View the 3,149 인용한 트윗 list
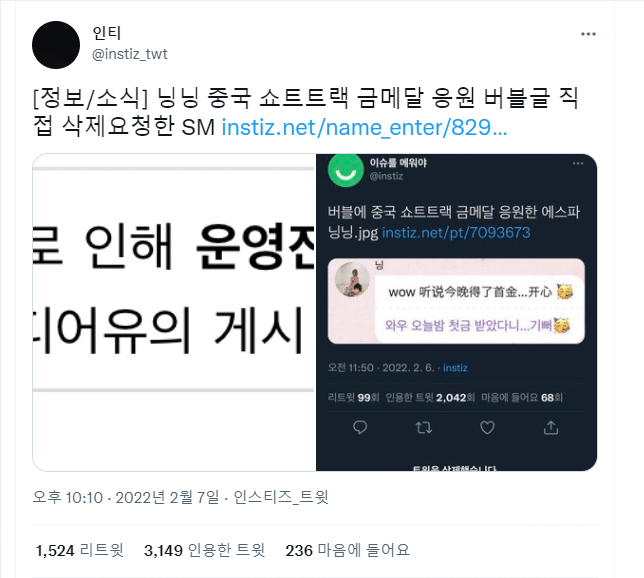644x578 pixels. tap(204, 550)
